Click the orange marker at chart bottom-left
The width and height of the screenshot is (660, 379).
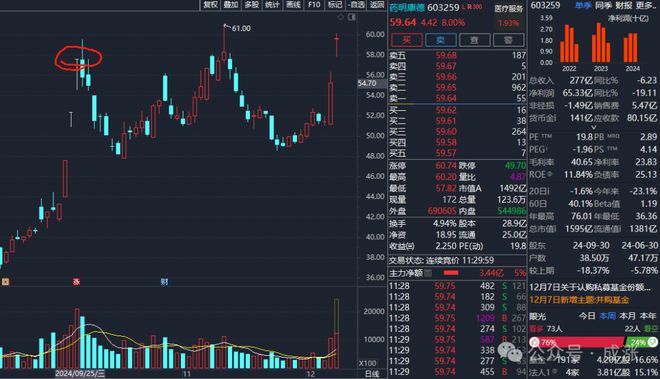click(5, 282)
